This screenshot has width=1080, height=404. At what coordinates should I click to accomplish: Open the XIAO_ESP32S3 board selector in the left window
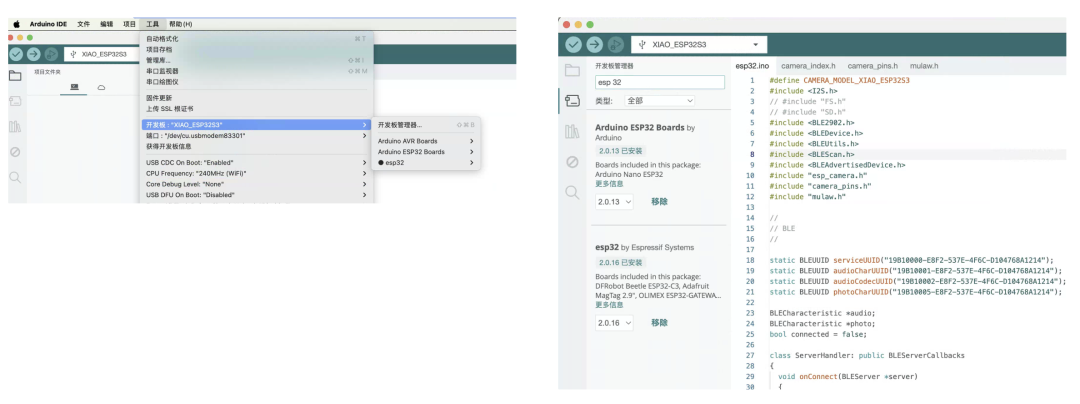click(101, 54)
